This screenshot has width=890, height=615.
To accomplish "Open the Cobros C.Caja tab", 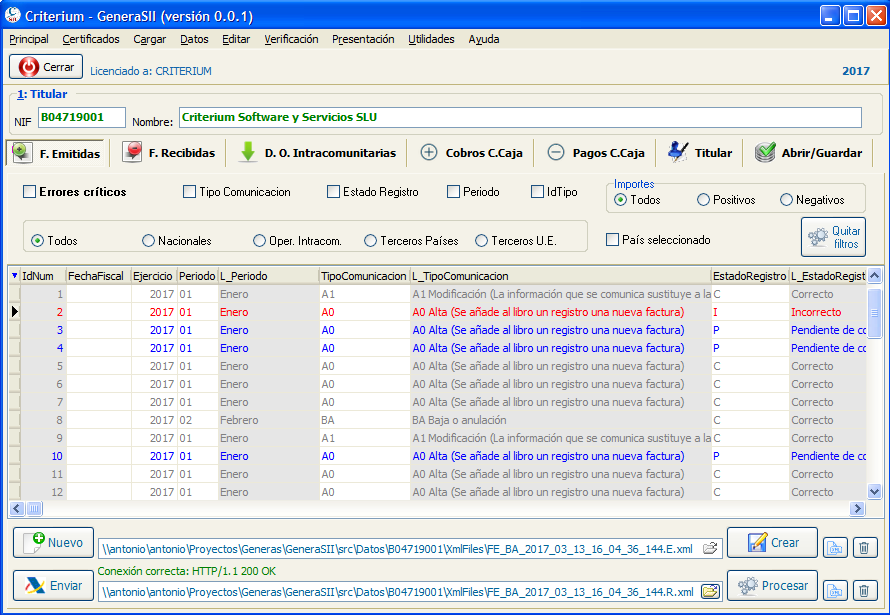I will (x=471, y=153).
